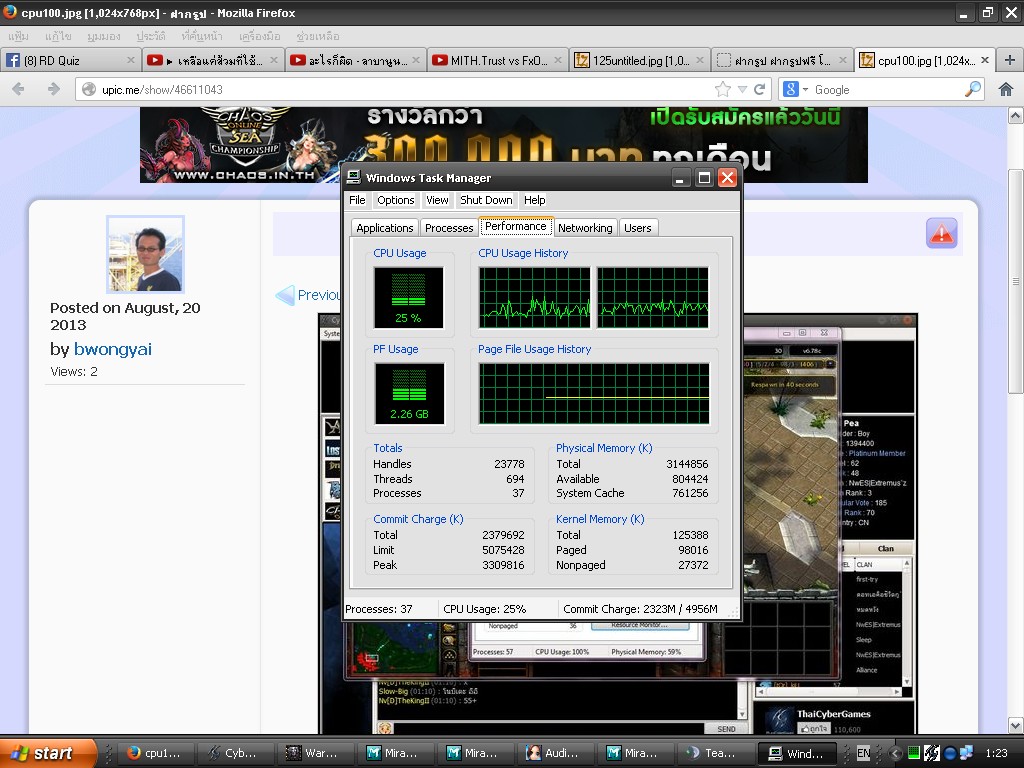
Task: Open the Help menu in Task Manager
Action: pos(534,200)
